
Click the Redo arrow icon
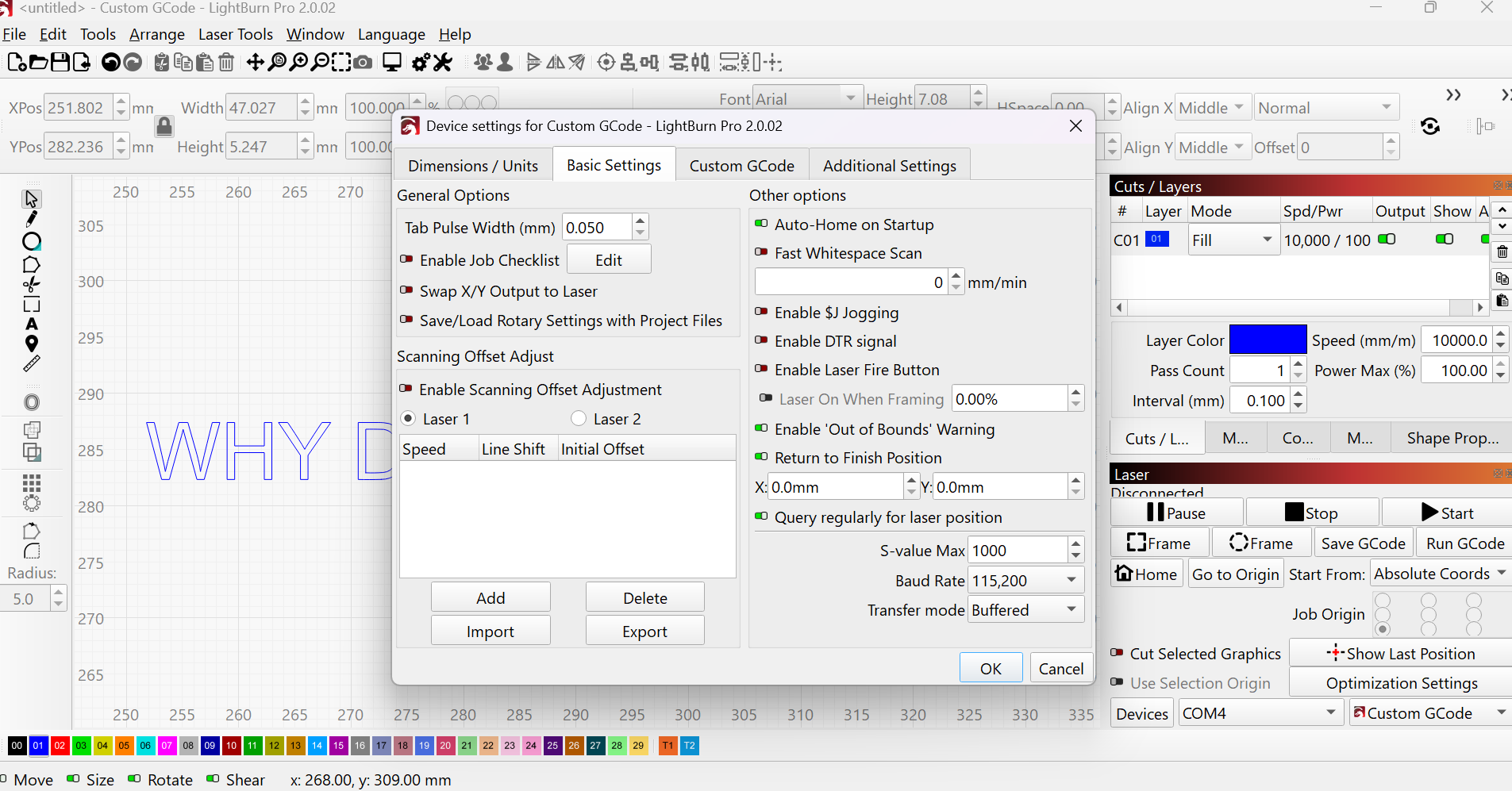(133, 62)
